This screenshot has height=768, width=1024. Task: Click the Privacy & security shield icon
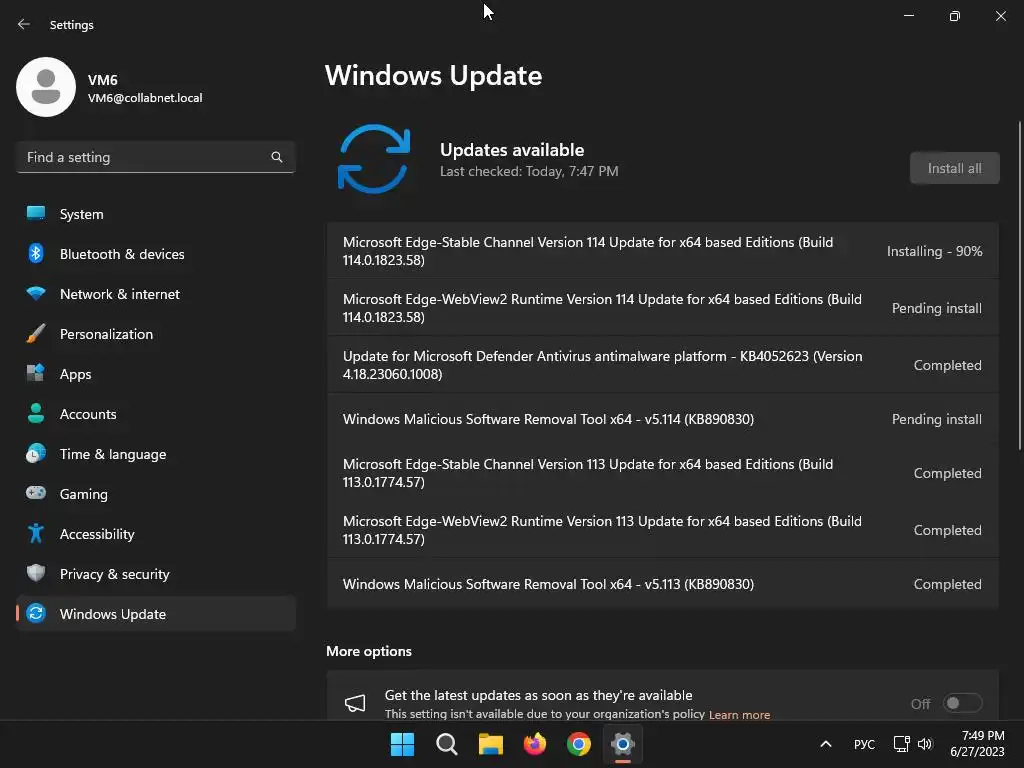click(36, 573)
